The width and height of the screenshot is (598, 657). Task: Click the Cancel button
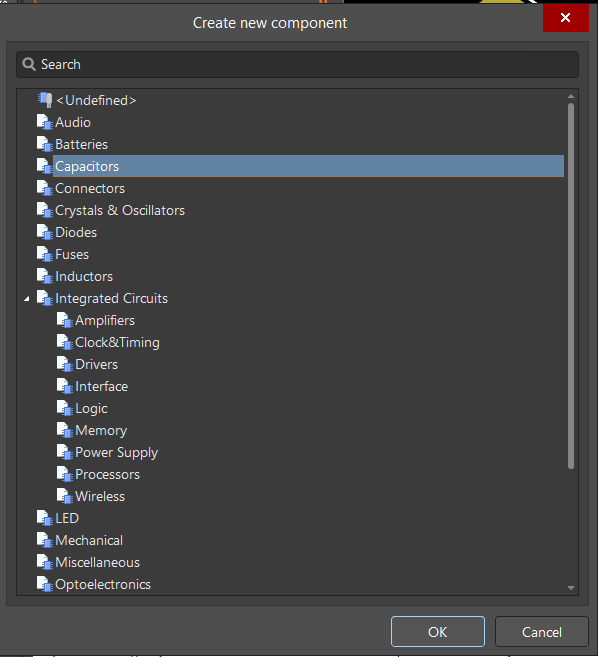tap(542, 631)
